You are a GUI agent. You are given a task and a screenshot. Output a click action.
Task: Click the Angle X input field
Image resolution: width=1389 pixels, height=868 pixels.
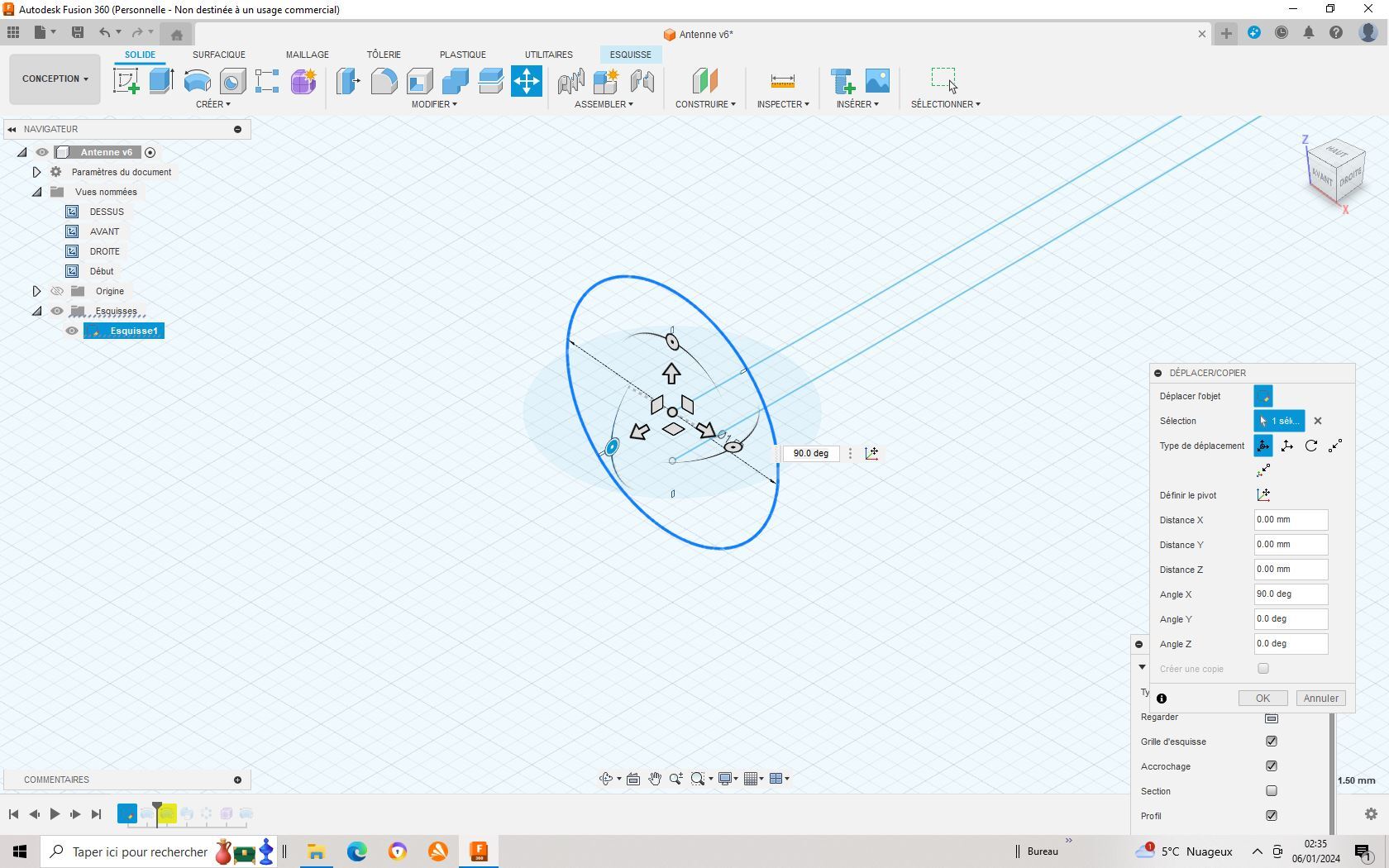click(x=1291, y=594)
